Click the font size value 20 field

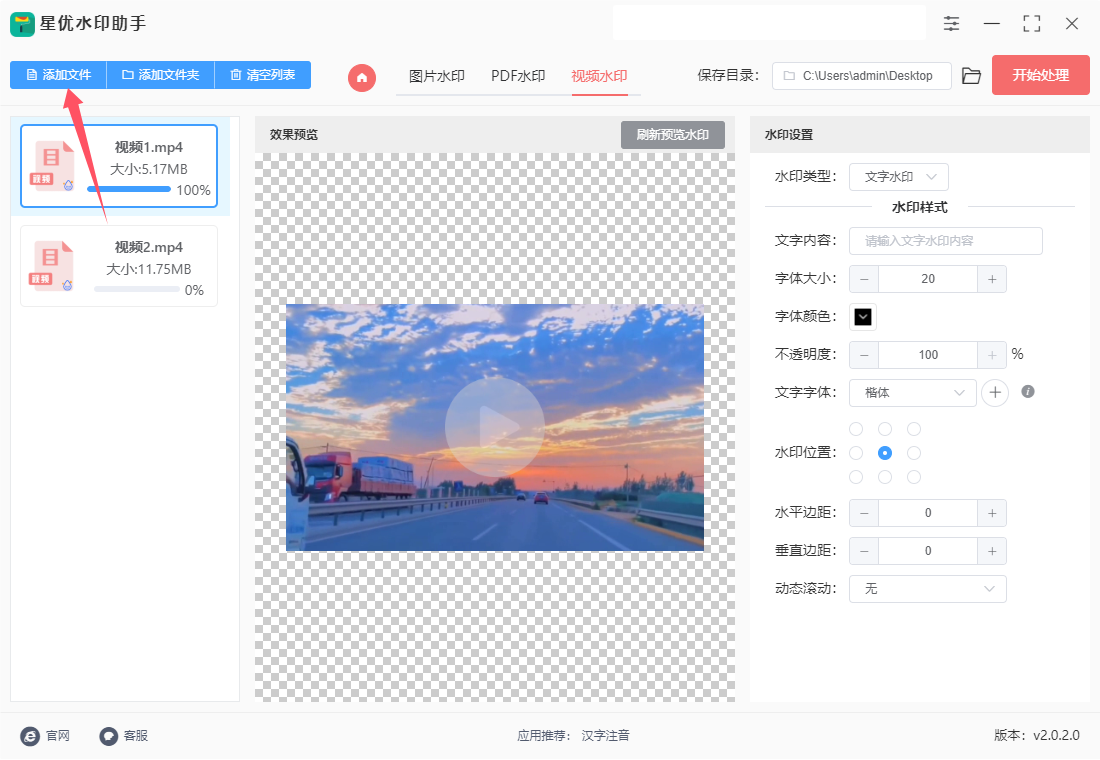click(927, 279)
